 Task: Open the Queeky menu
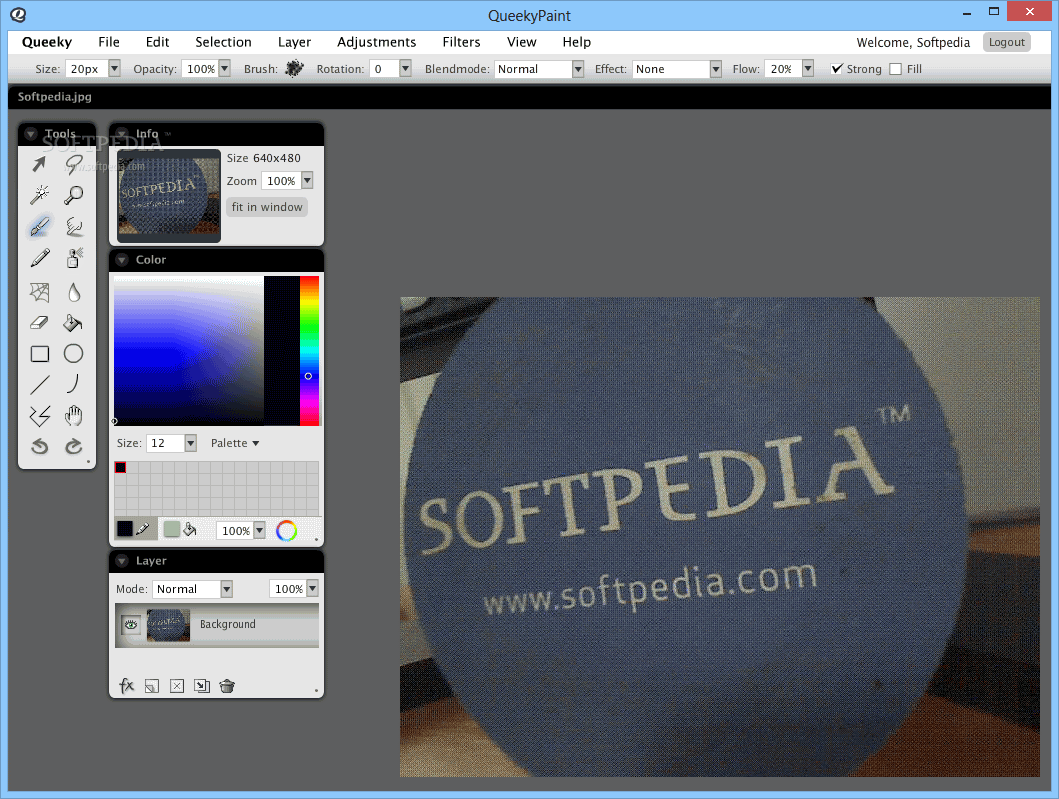(x=47, y=42)
